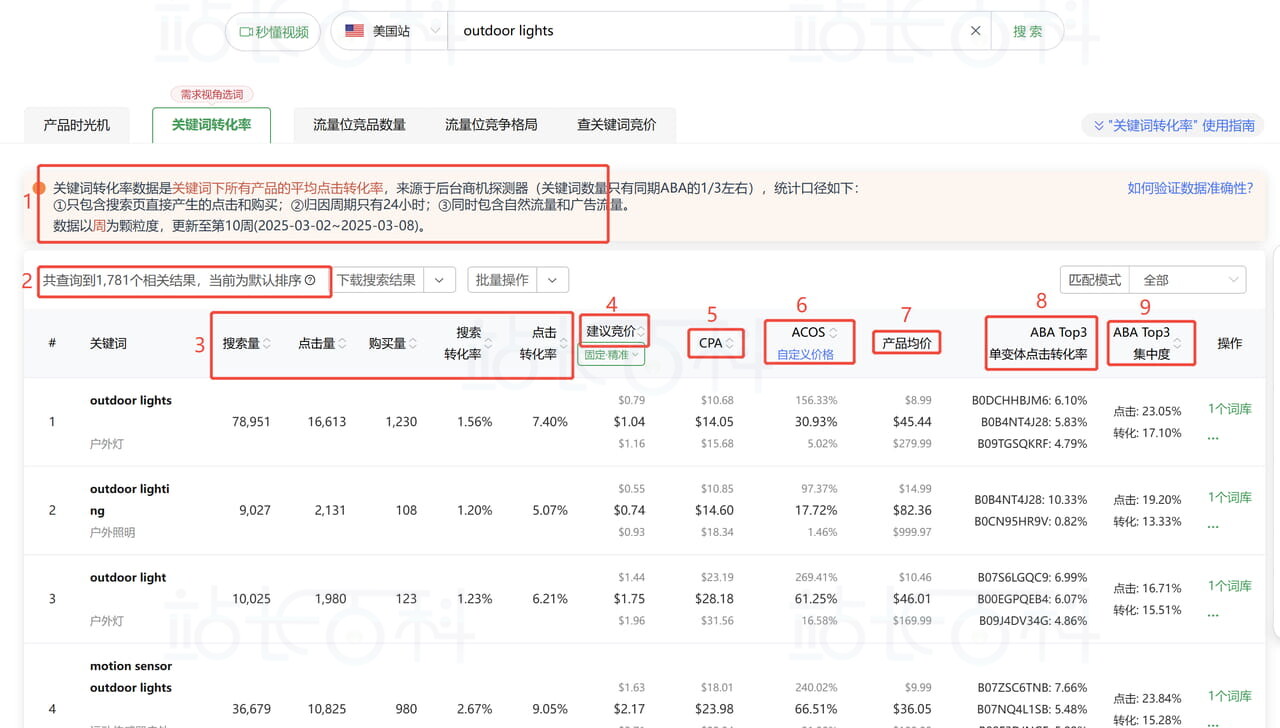Image resolution: width=1280 pixels, height=728 pixels.
Task: Open the more options dots for outdoor light row
Action: coord(1213,614)
